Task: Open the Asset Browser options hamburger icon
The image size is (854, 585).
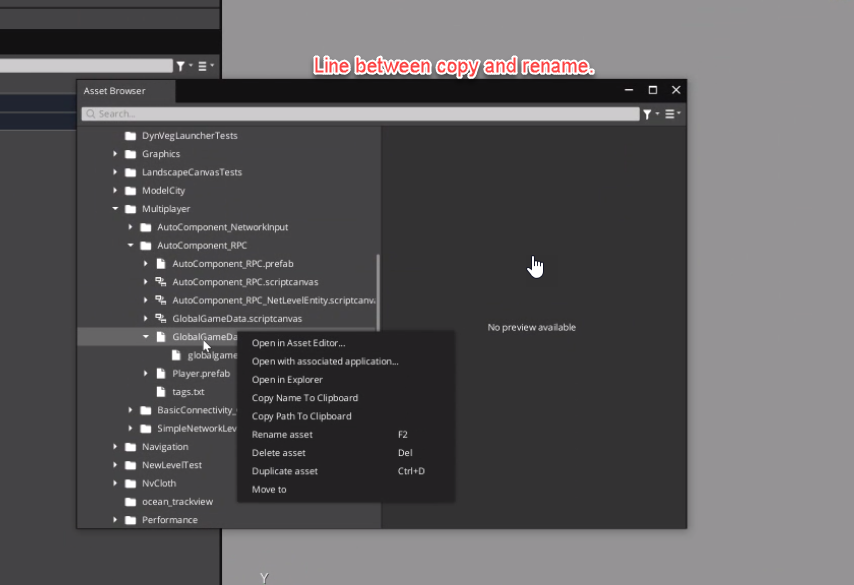Action: (x=668, y=113)
